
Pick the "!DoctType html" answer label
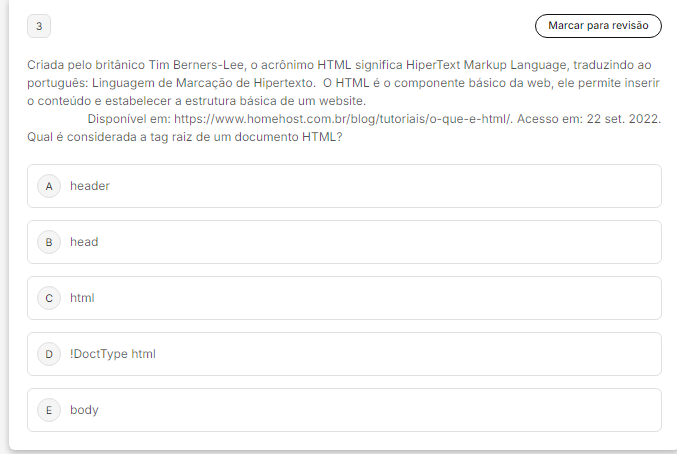point(113,354)
